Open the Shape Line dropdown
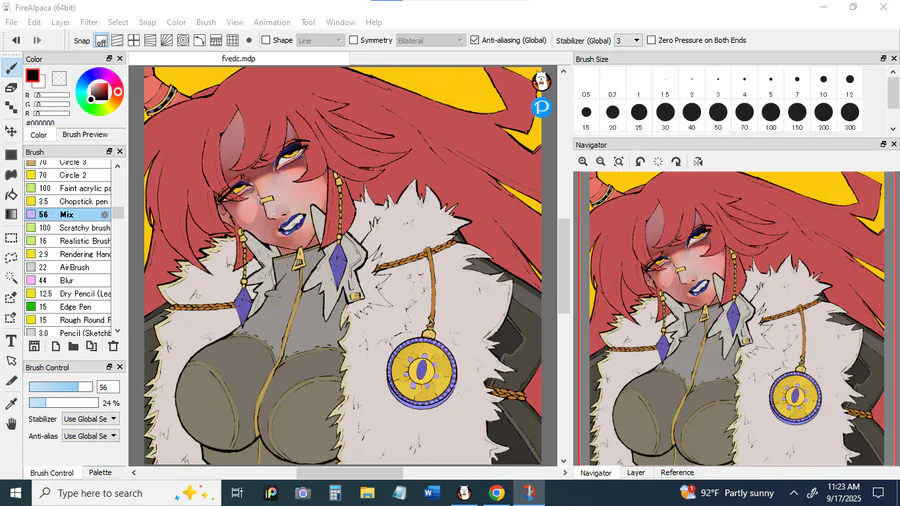 click(320, 40)
